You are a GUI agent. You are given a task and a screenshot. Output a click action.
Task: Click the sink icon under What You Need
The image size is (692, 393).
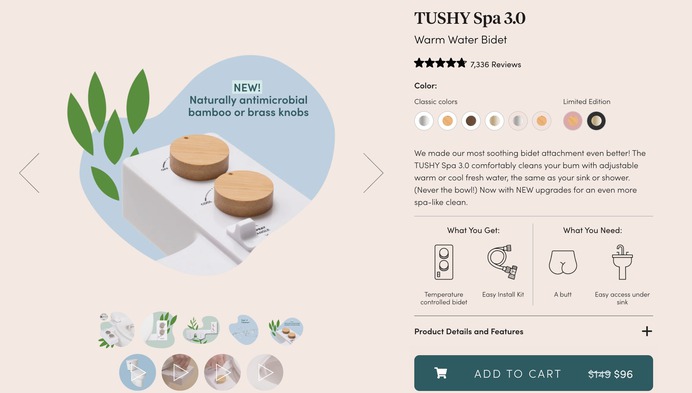(x=622, y=262)
